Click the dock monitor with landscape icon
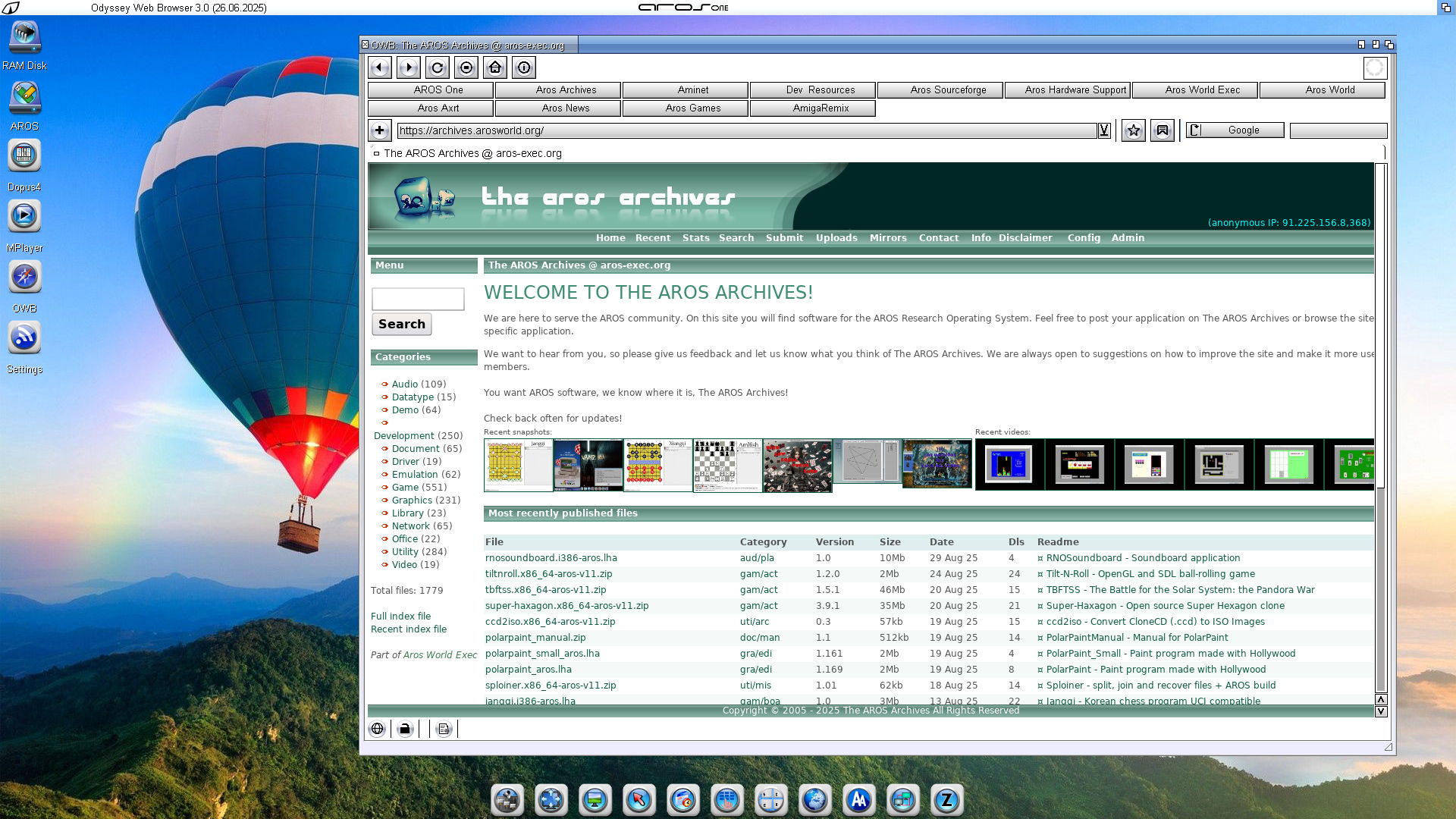 [595, 800]
